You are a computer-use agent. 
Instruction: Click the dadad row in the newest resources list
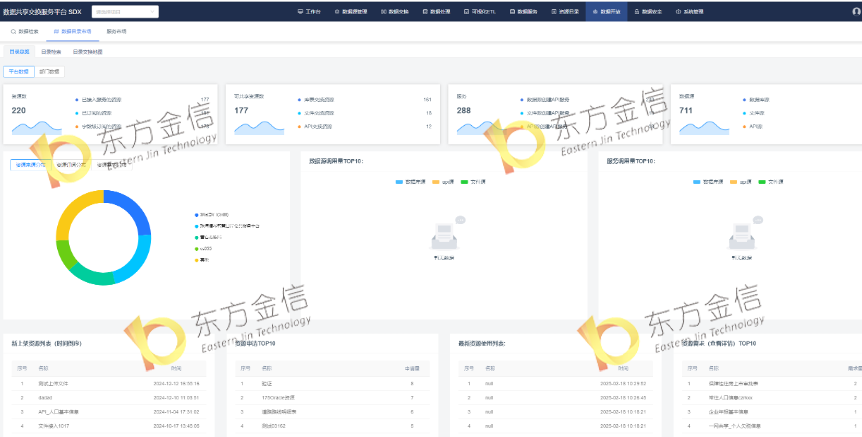(109, 397)
